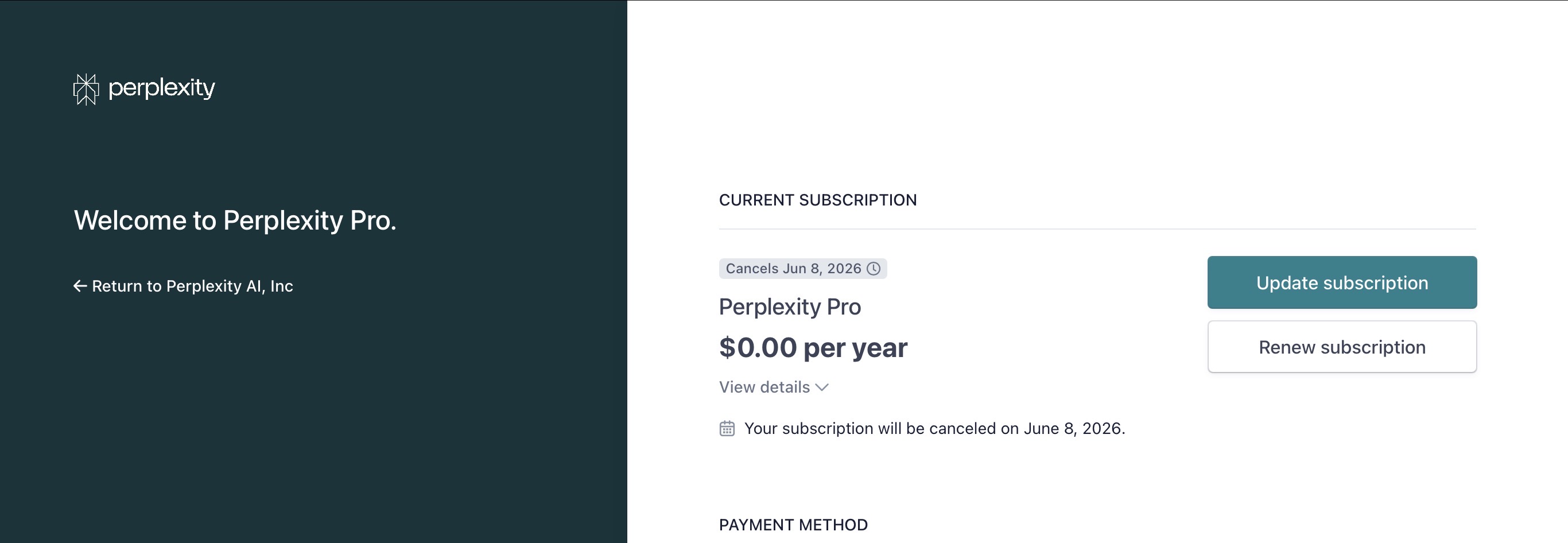Select the Cancels Jun 8, 2026 badge

point(803,269)
